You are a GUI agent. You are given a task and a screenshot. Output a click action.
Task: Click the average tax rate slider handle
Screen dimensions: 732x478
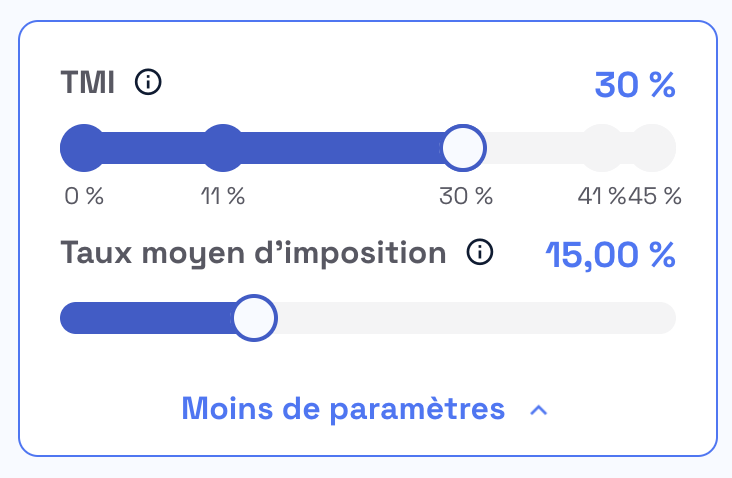pyautogui.click(x=255, y=318)
